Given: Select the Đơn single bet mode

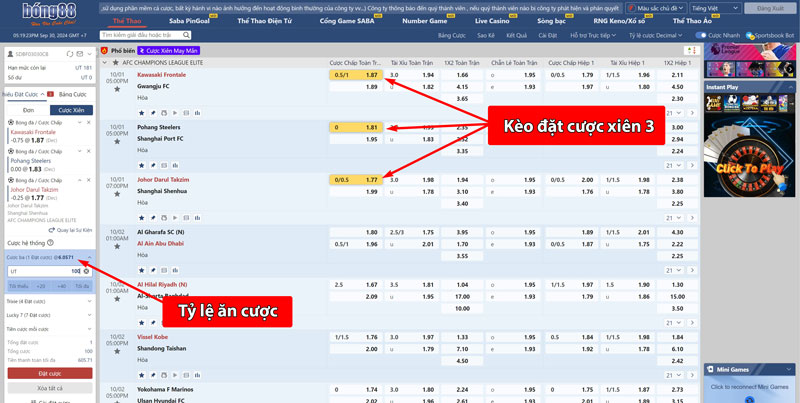Looking at the screenshot, I should coord(28,110).
